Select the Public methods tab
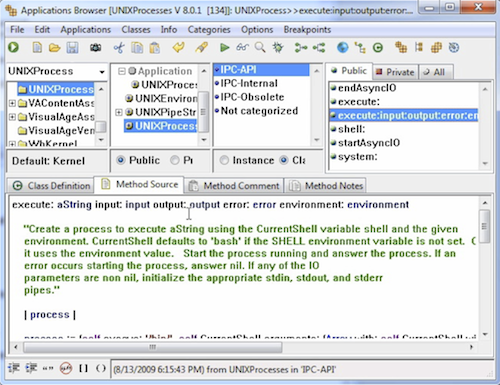This screenshot has height=385, width=500. [349, 71]
